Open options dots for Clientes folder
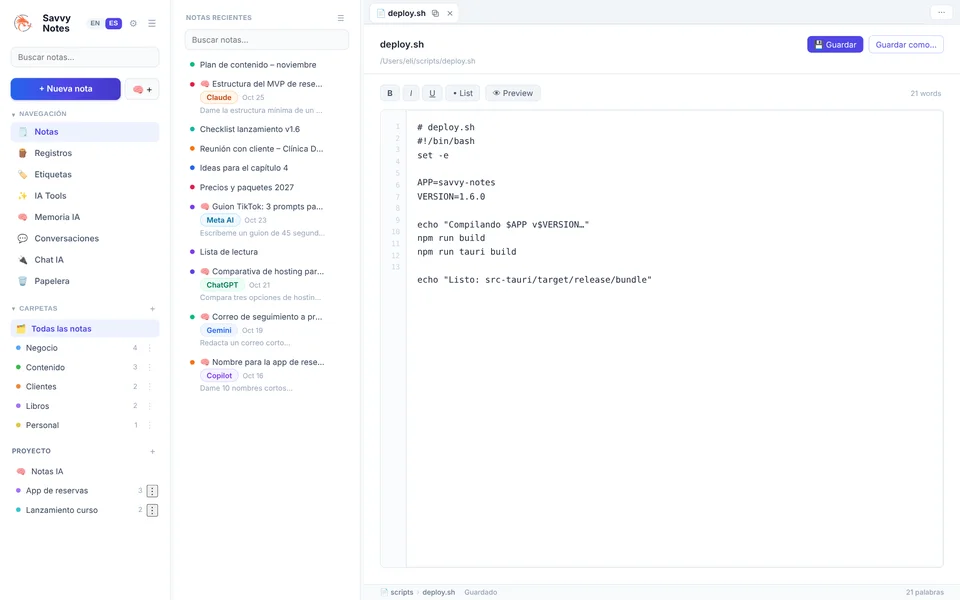Image resolution: width=960 pixels, height=600 pixels. point(149,386)
